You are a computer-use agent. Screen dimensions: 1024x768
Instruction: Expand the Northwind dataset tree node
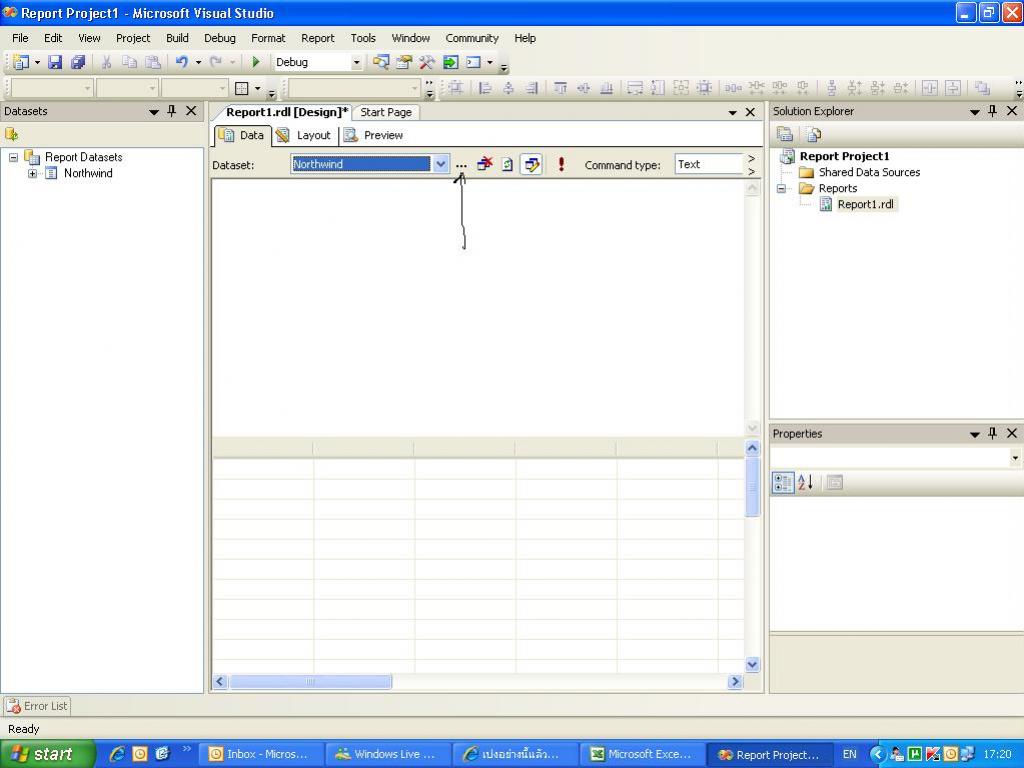click(x=32, y=173)
